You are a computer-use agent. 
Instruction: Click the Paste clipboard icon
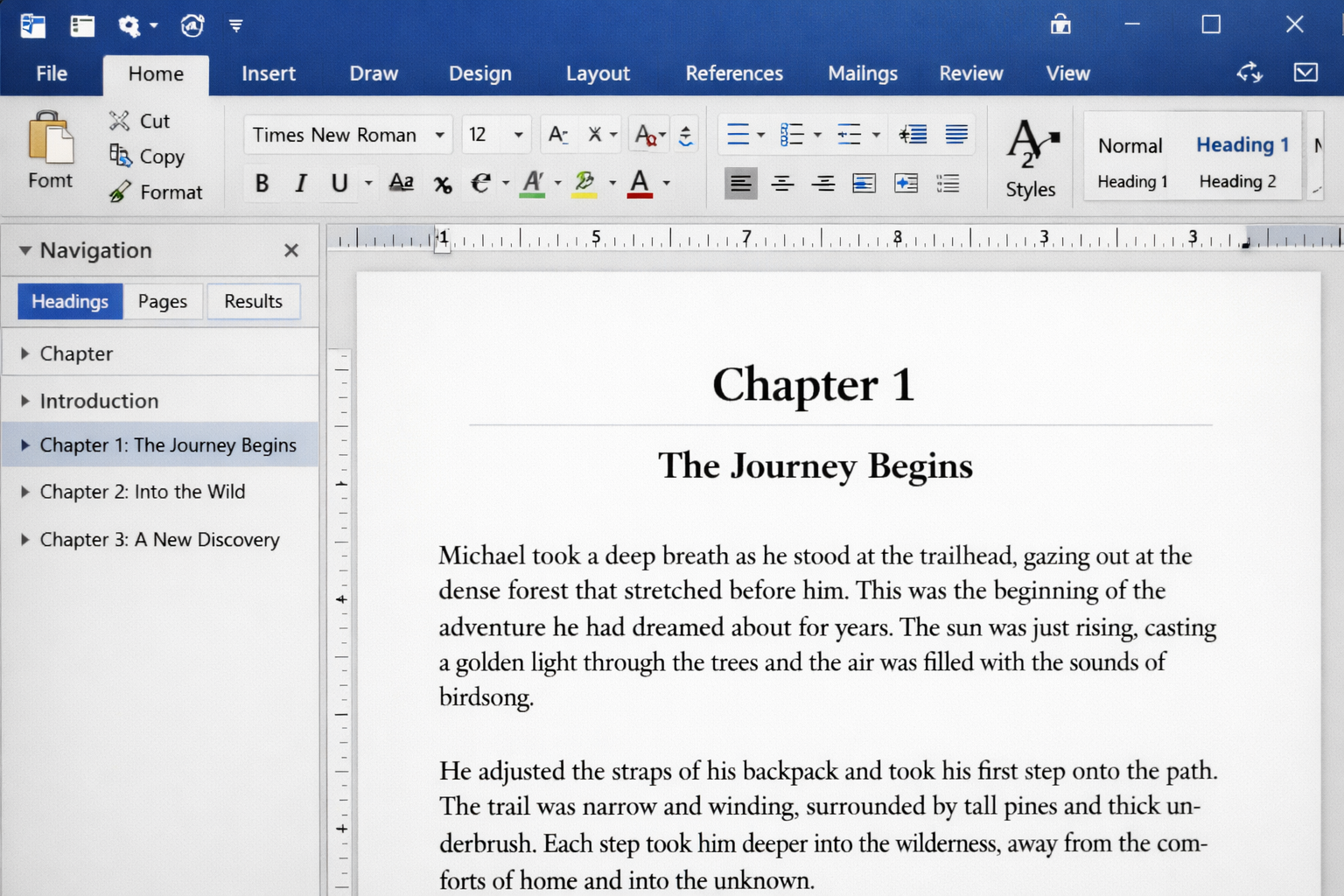point(51,138)
